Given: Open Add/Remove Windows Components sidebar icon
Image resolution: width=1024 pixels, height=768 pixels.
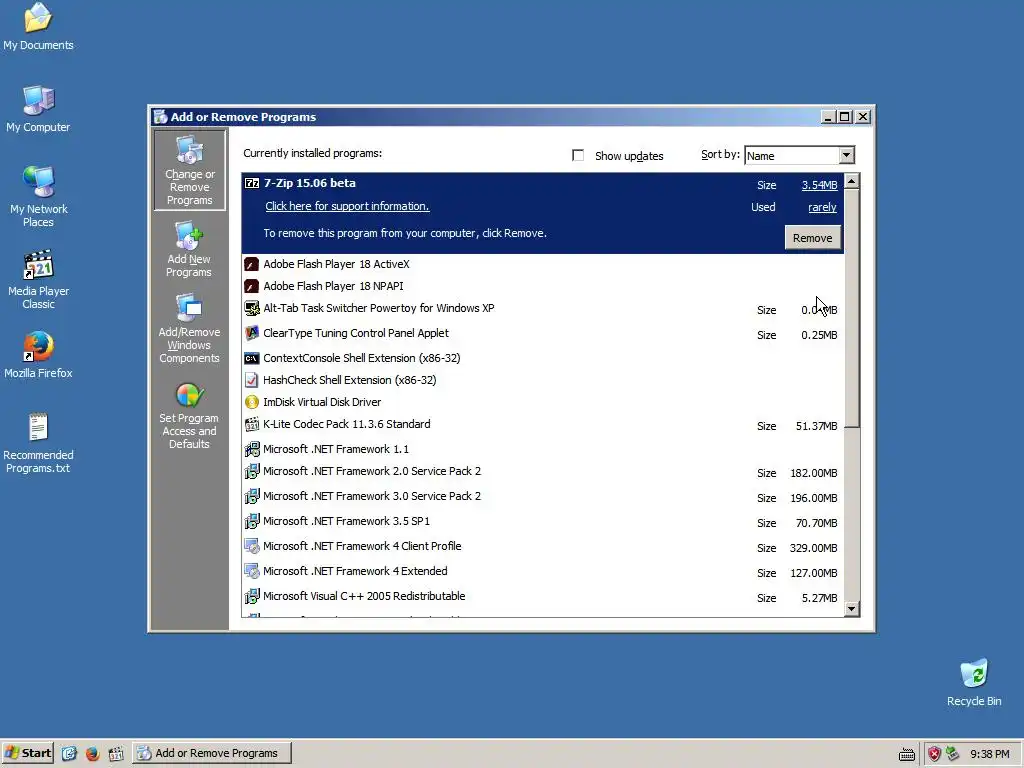Looking at the screenshot, I should (x=189, y=328).
